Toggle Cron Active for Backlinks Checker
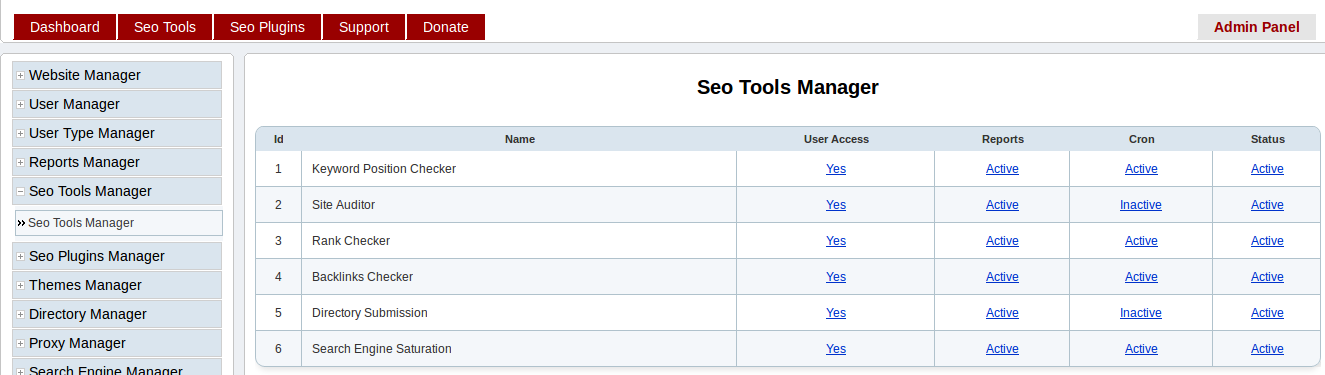This screenshot has height=375, width=1325. pyautogui.click(x=1141, y=277)
